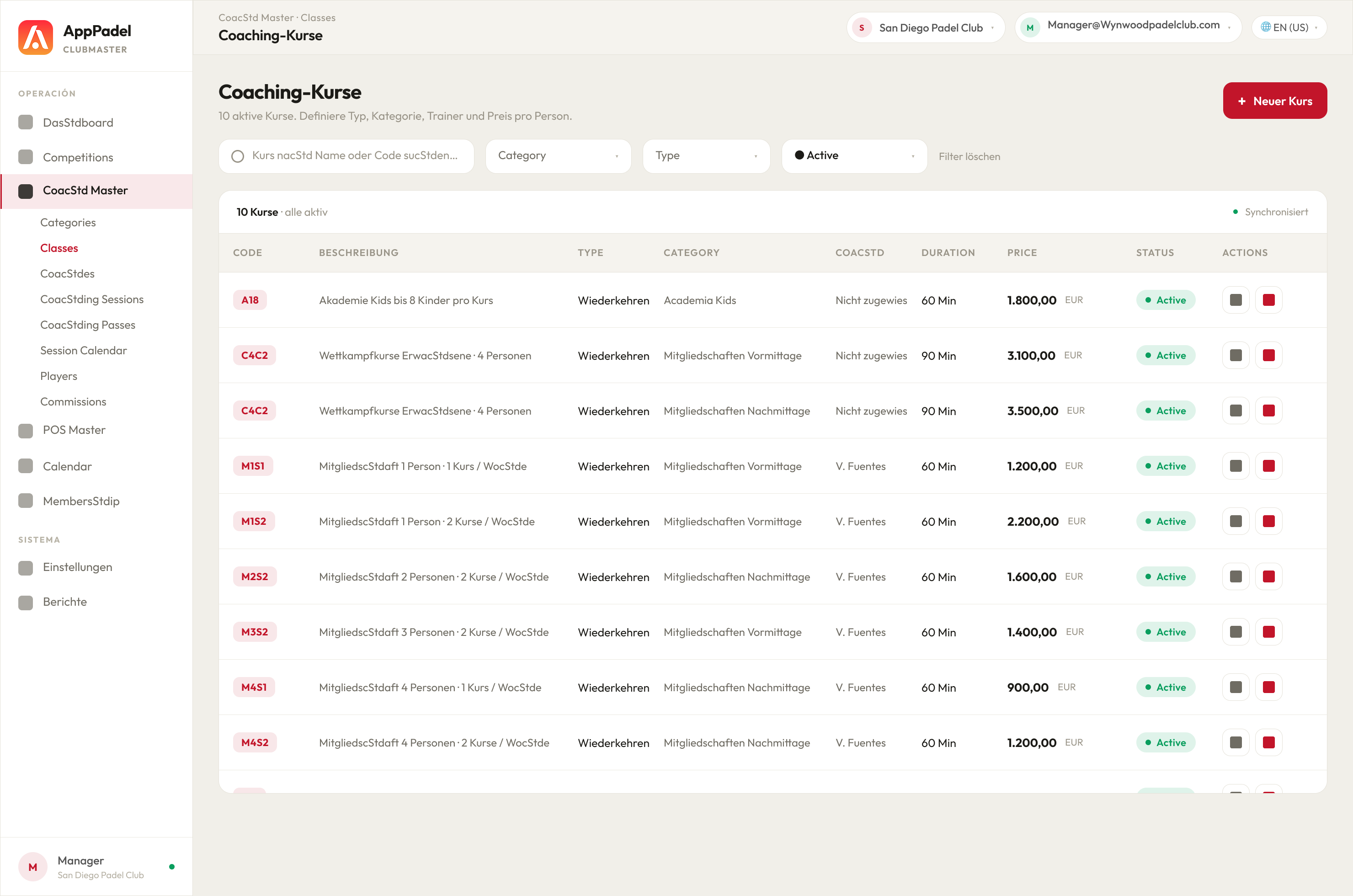
Task: Click the red delete icon for M1S1 row
Action: (x=1268, y=466)
